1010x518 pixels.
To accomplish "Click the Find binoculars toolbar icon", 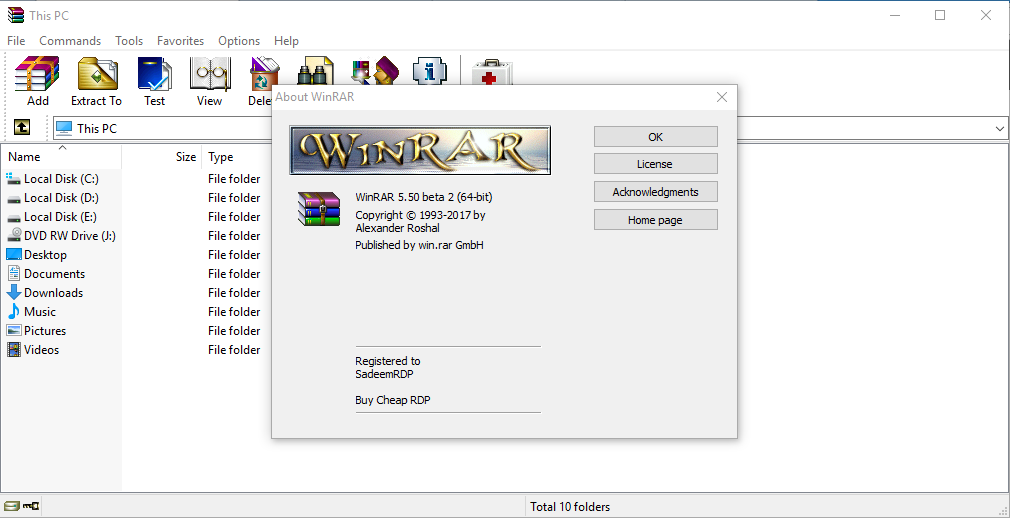I will pyautogui.click(x=316, y=70).
